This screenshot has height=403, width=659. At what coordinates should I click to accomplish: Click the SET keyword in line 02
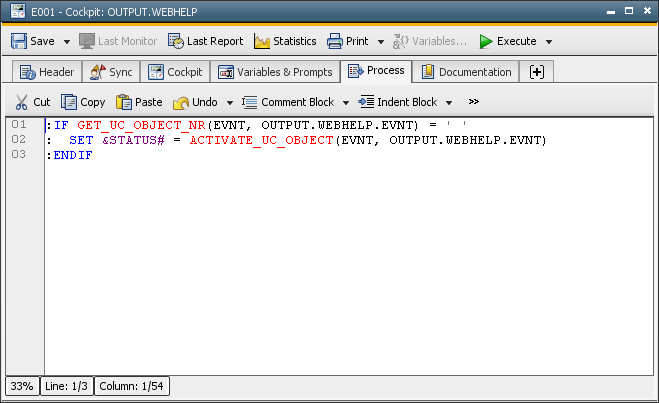pos(81,140)
